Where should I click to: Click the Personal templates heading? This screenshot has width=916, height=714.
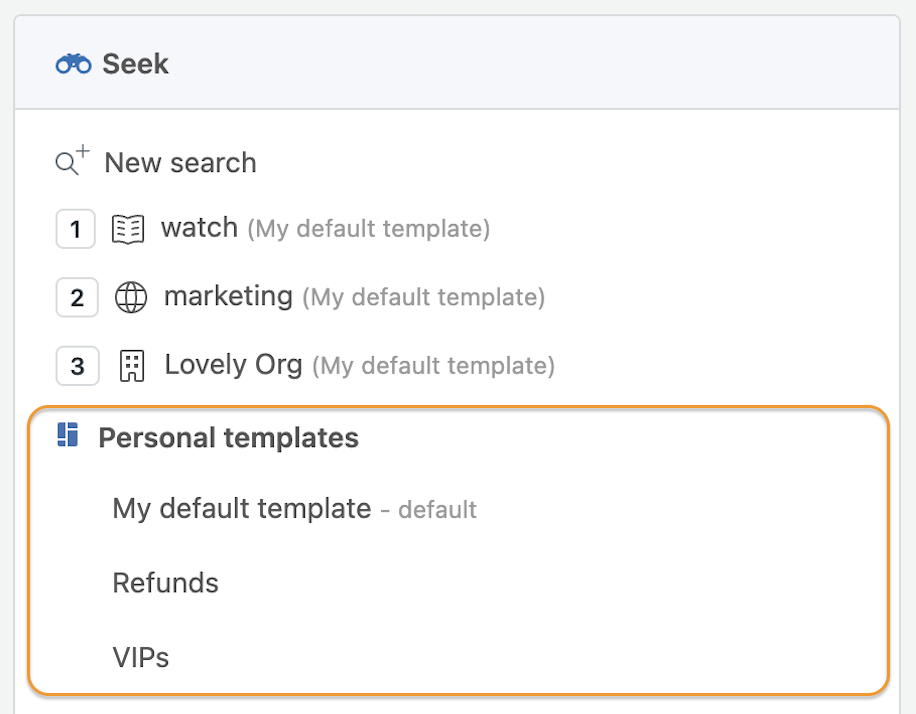coord(228,438)
